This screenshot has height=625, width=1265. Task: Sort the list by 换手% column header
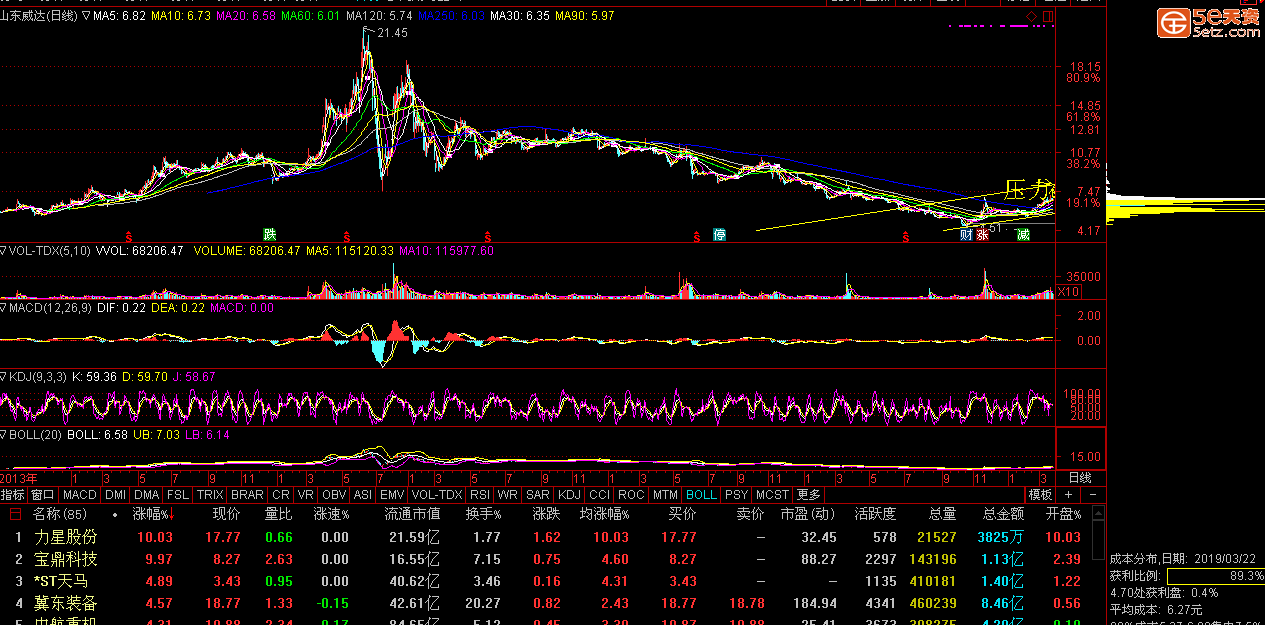point(486,515)
